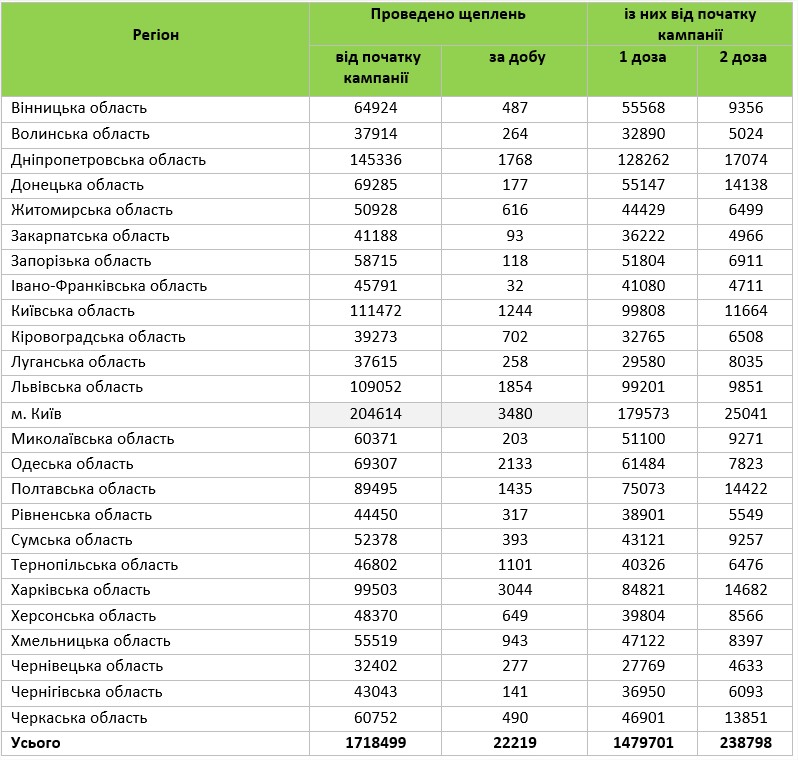Click the second dose total 238798
This screenshot has width=798, height=760.
[742, 743]
